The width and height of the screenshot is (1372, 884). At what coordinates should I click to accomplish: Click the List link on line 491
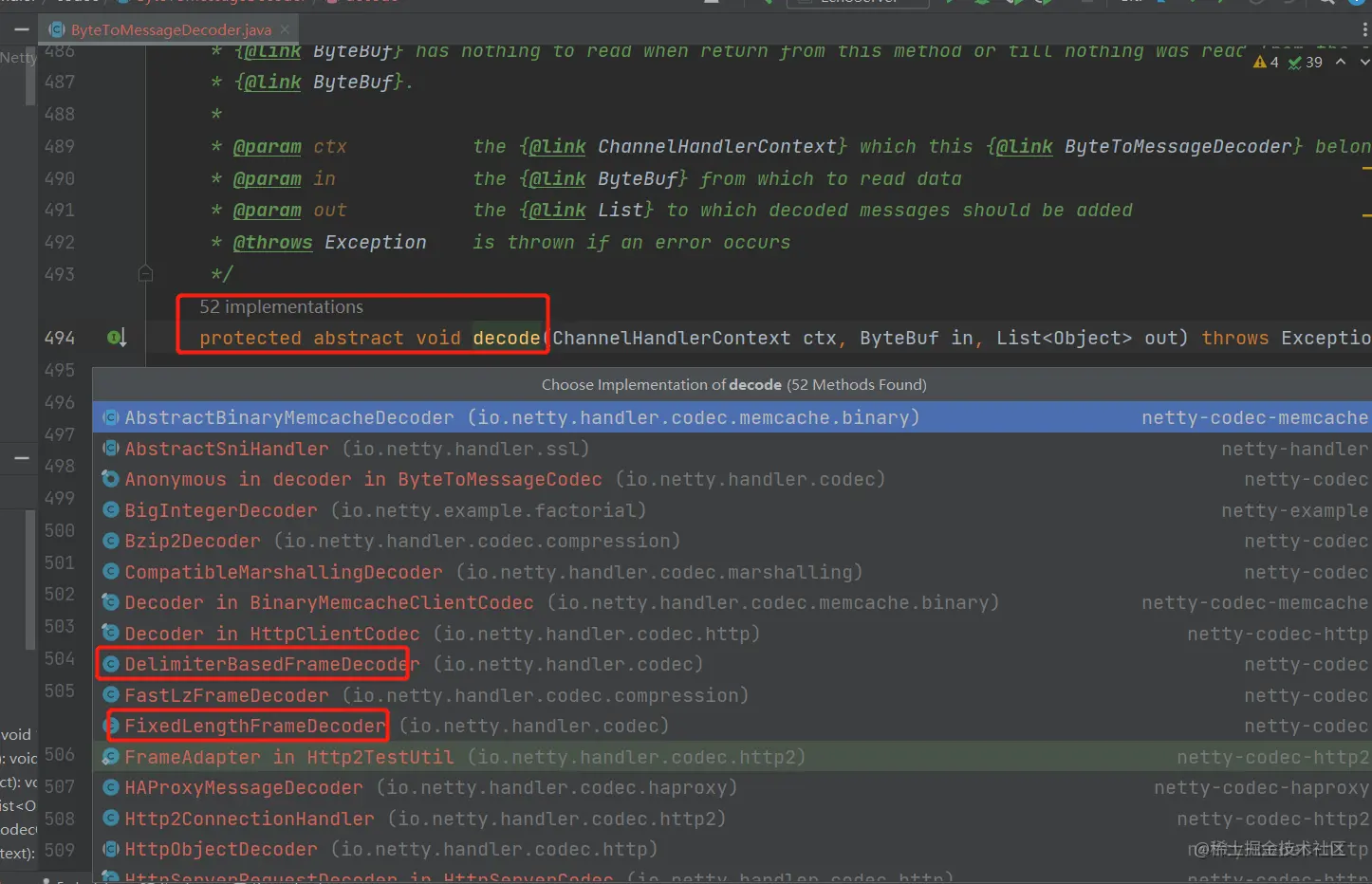[x=621, y=210]
